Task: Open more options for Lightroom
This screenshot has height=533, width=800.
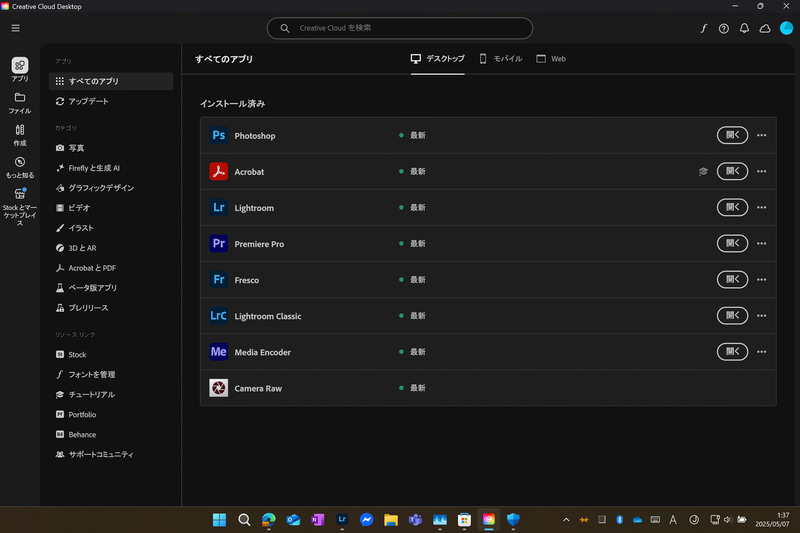Action: tap(761, 207)
